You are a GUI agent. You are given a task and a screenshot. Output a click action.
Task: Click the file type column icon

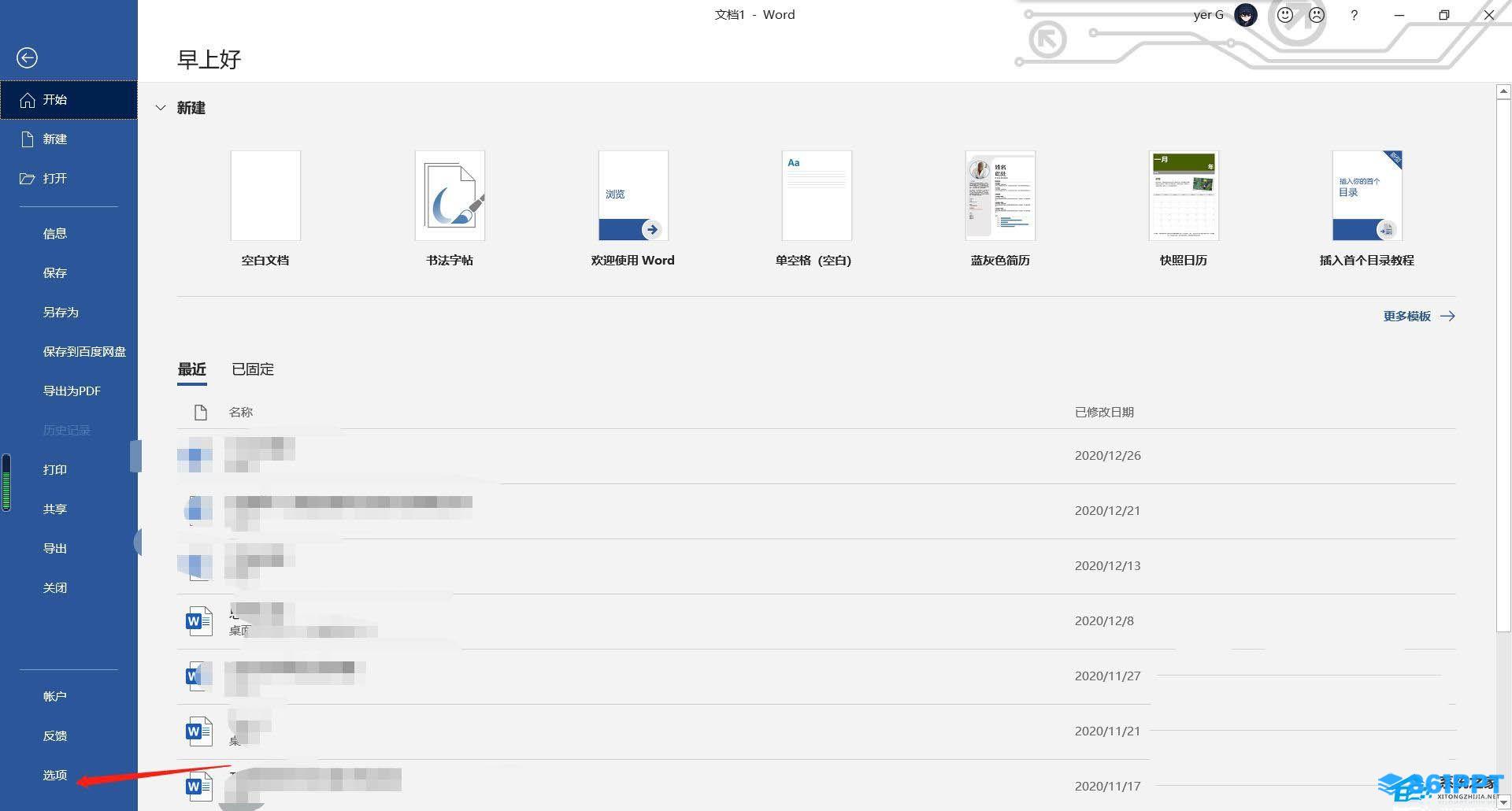(200, 413)
